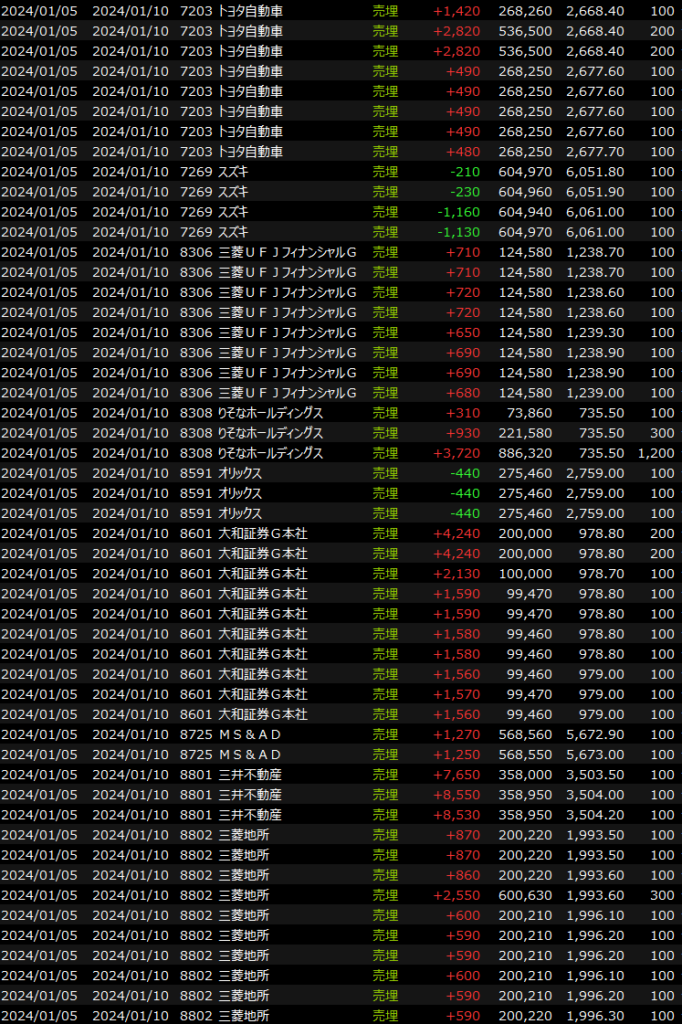Click the Mitsubishi UFJ price 1,239.30
Image resolution: width=682 pixels, height=1024 pixels.
coord(594,332)
